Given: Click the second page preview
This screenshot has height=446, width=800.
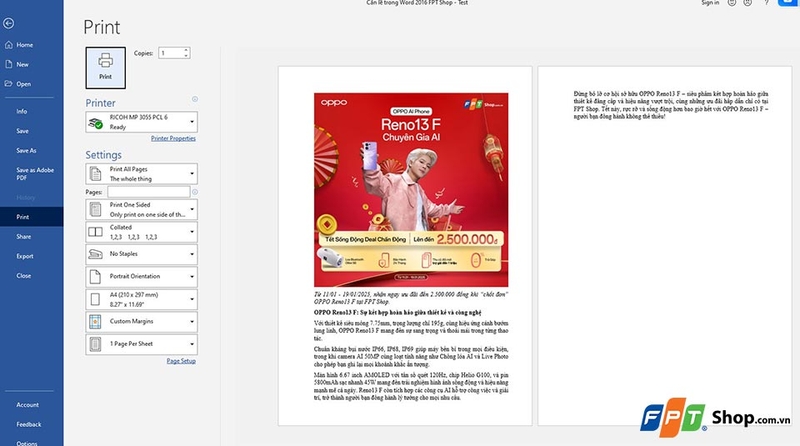Looking at the screenshot, I should (665, 245).
